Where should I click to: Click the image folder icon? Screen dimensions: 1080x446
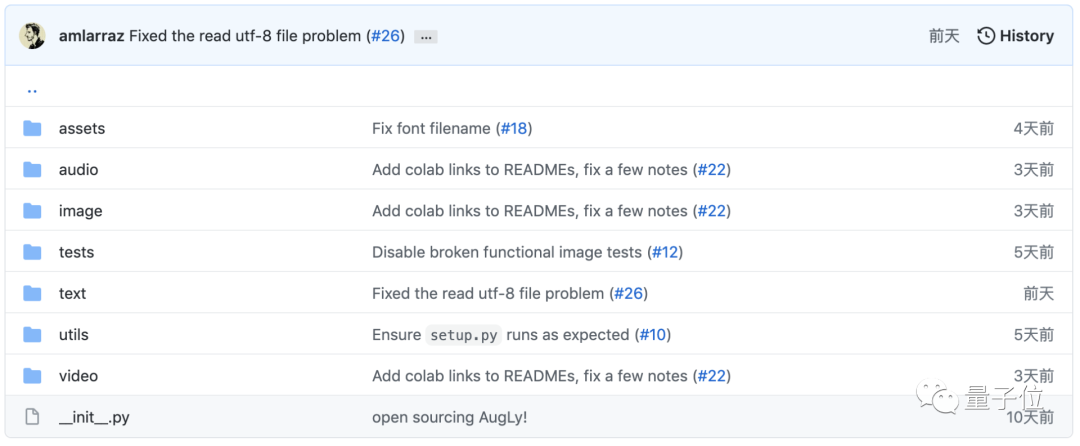click(32, 210)
